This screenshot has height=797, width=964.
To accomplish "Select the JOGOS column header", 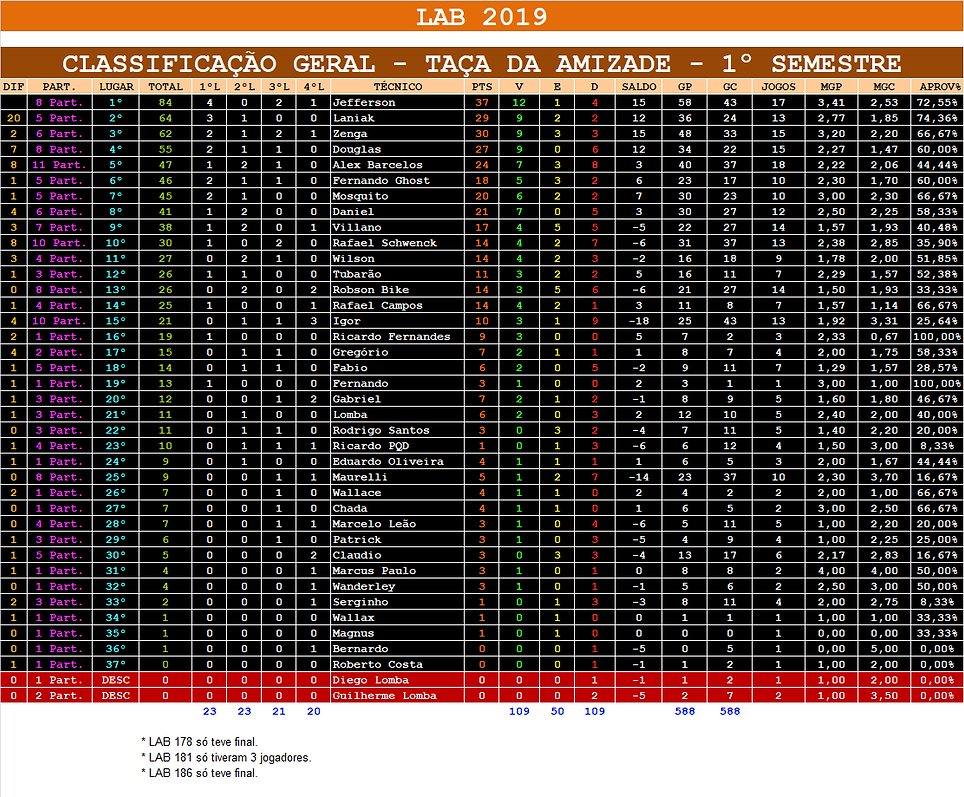I will [778, 87].
